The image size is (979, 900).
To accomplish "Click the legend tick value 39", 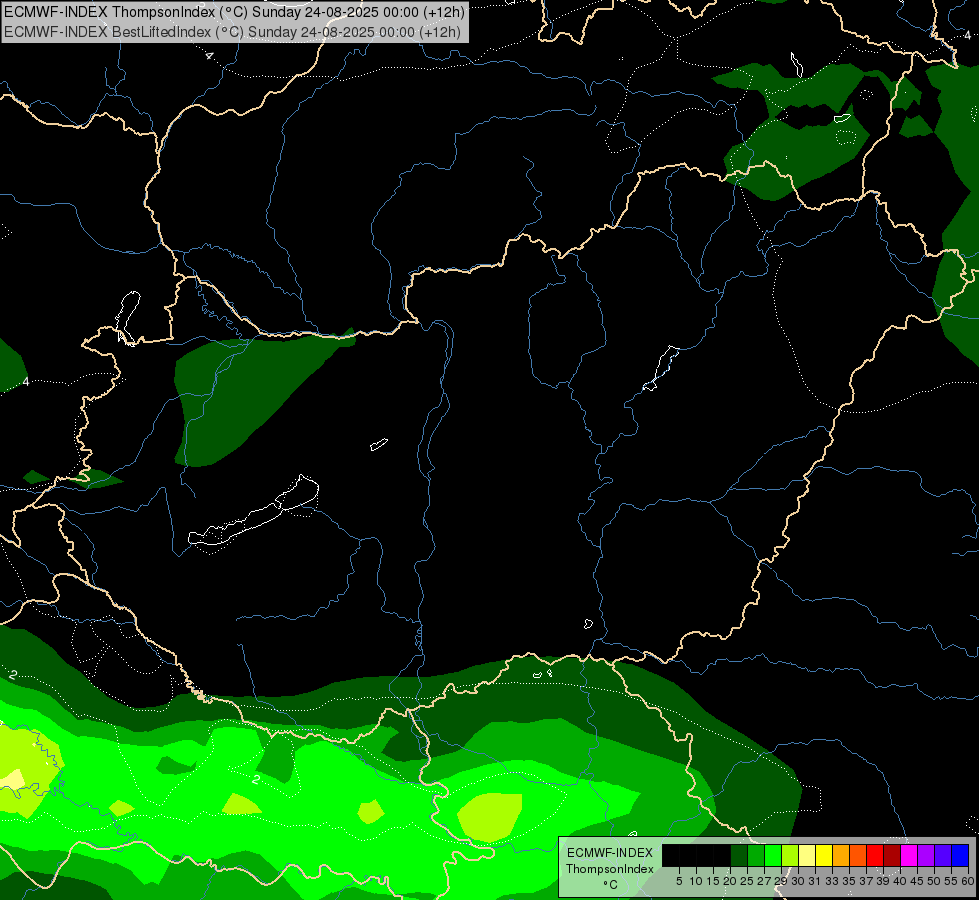I will [883, 881].
